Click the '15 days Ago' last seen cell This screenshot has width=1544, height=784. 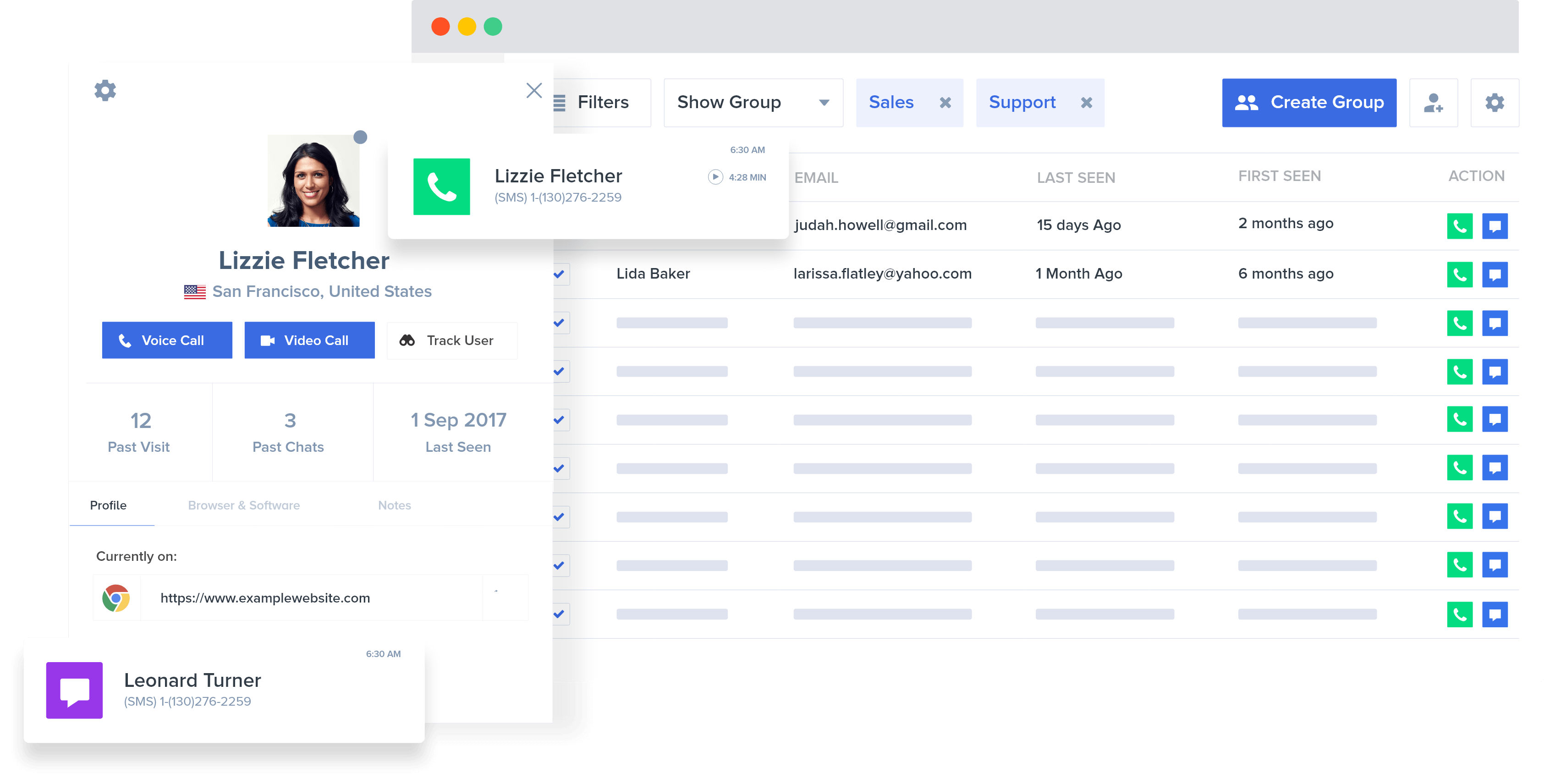(1079, 225)
